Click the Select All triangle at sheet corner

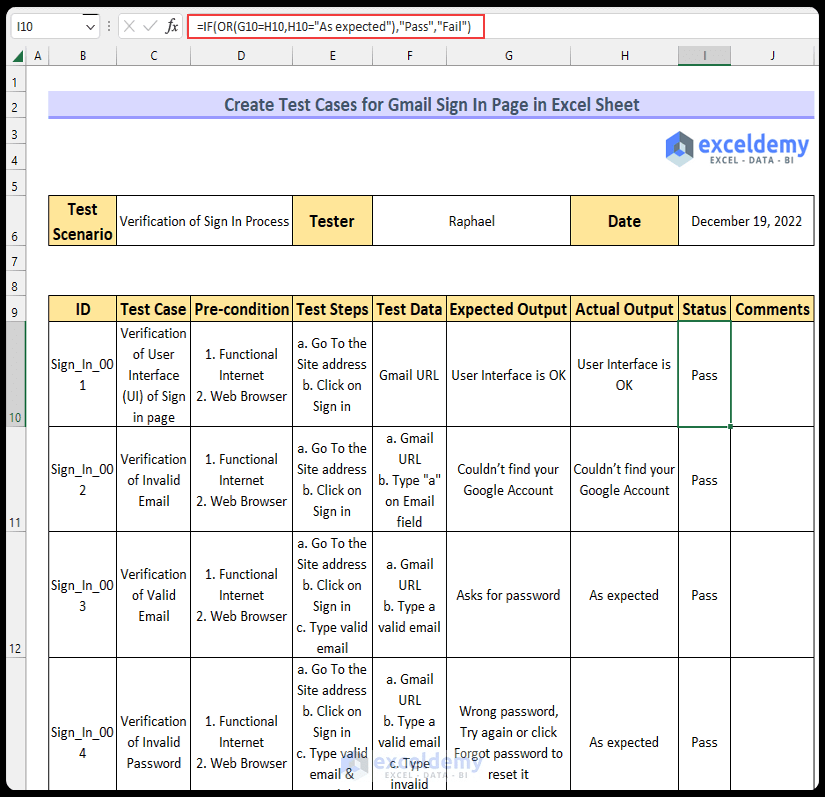click(20, 55)
